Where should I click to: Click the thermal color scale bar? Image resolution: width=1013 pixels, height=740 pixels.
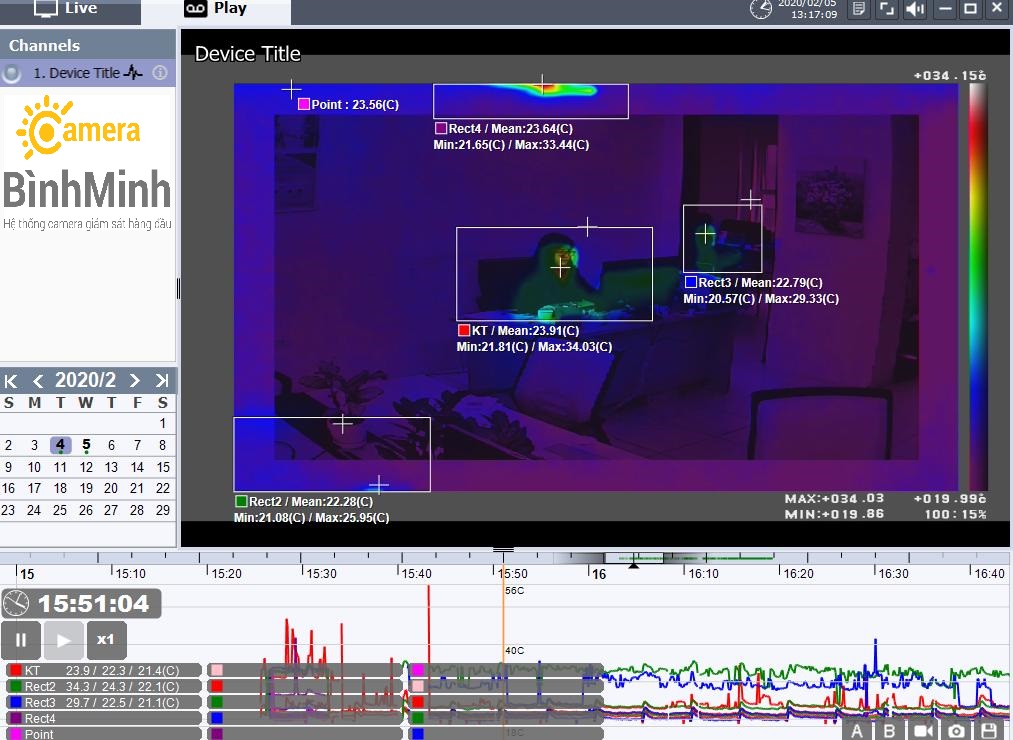pos(977,286)
